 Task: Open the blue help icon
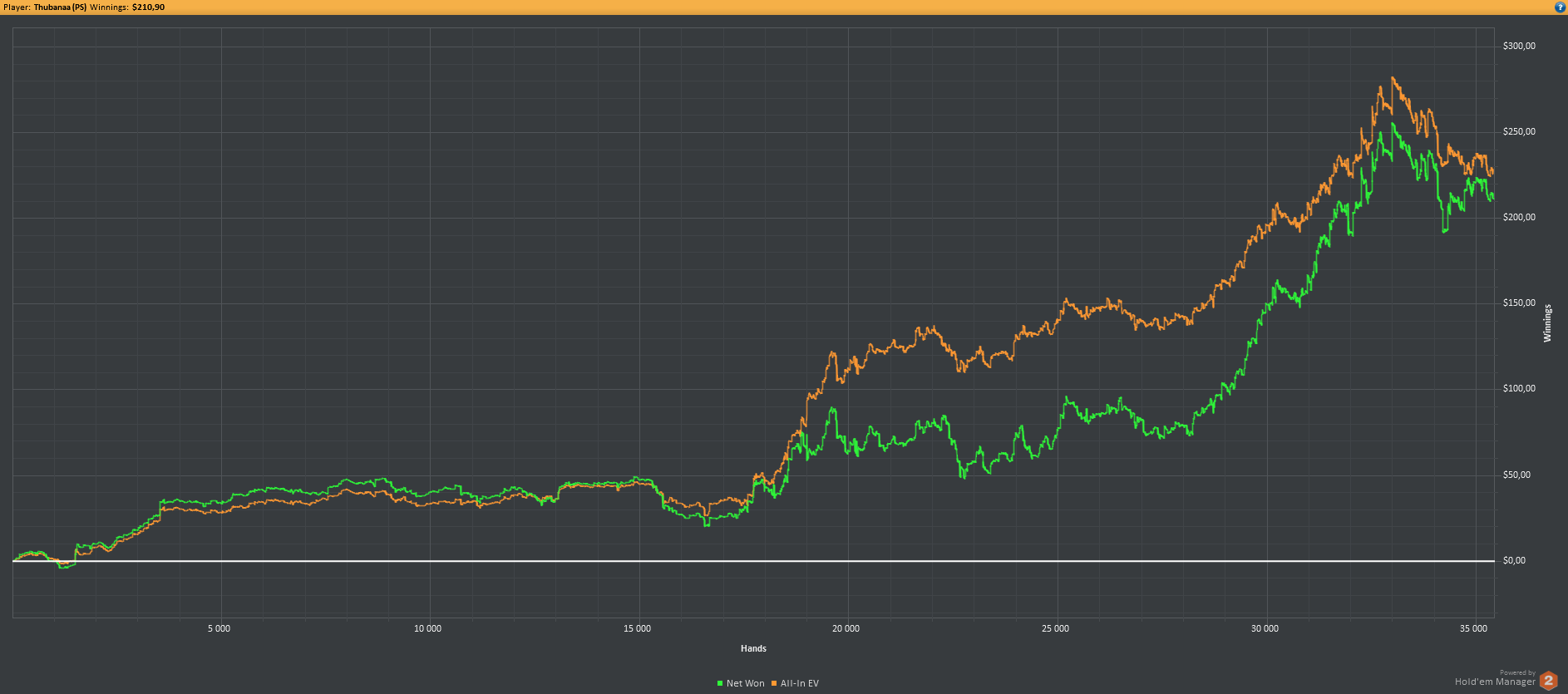[1560, 7]
